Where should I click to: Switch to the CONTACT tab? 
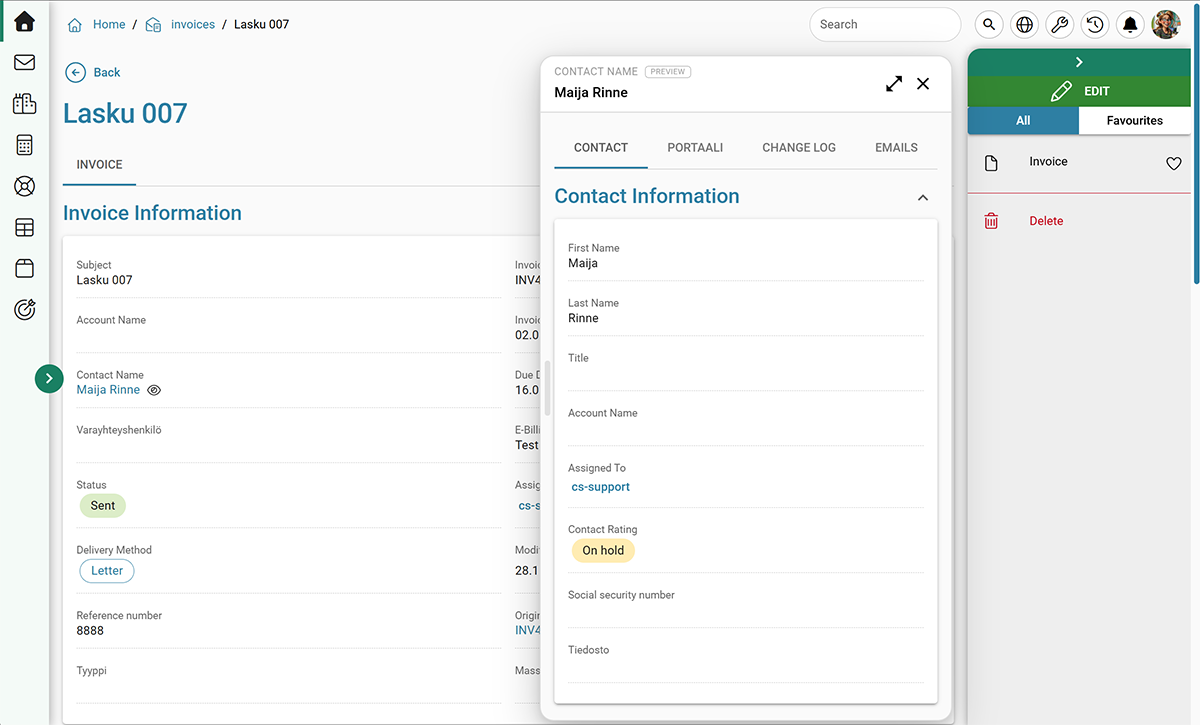[601, 148]
